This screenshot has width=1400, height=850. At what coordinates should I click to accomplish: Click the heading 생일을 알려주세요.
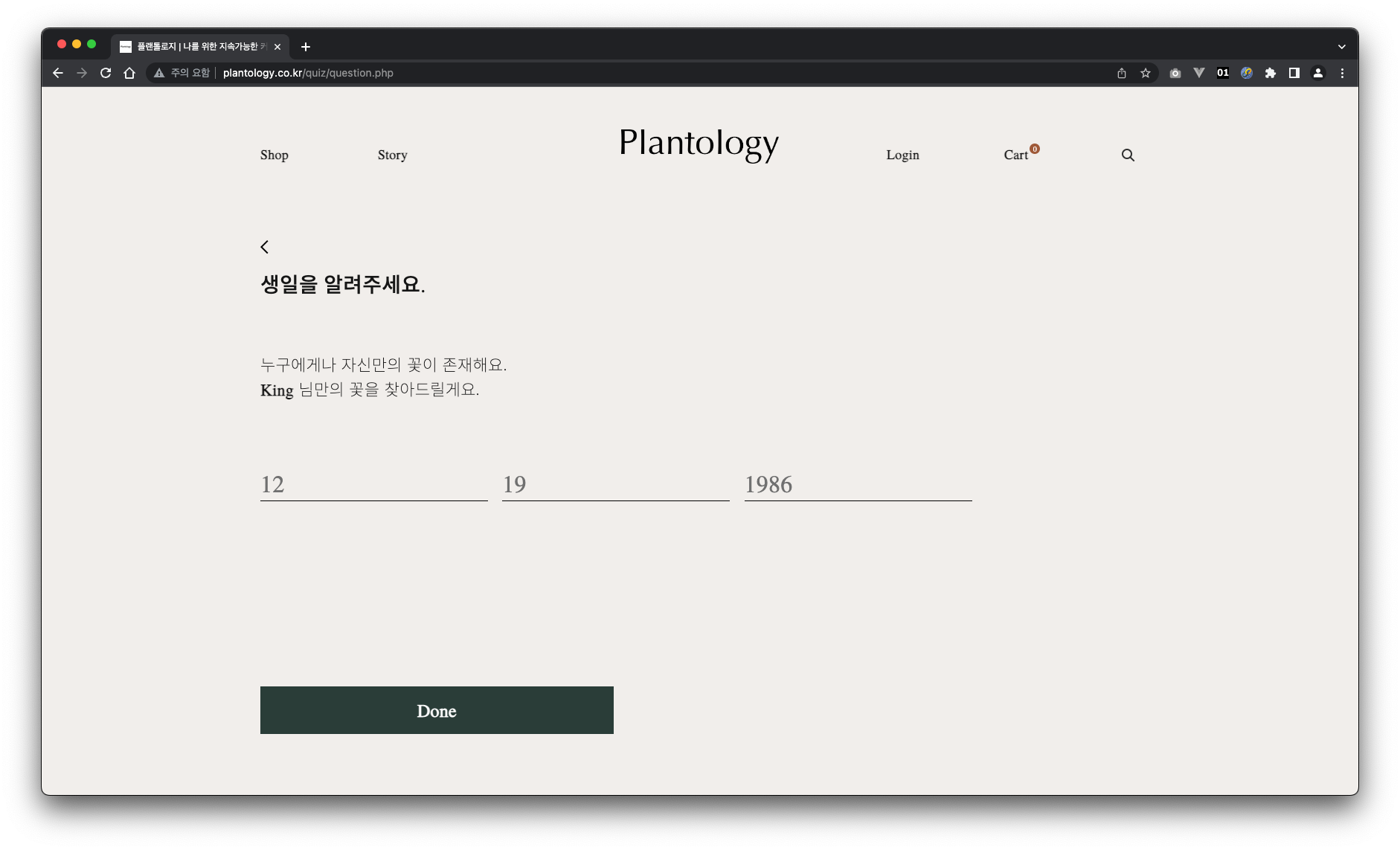[343, 284]
